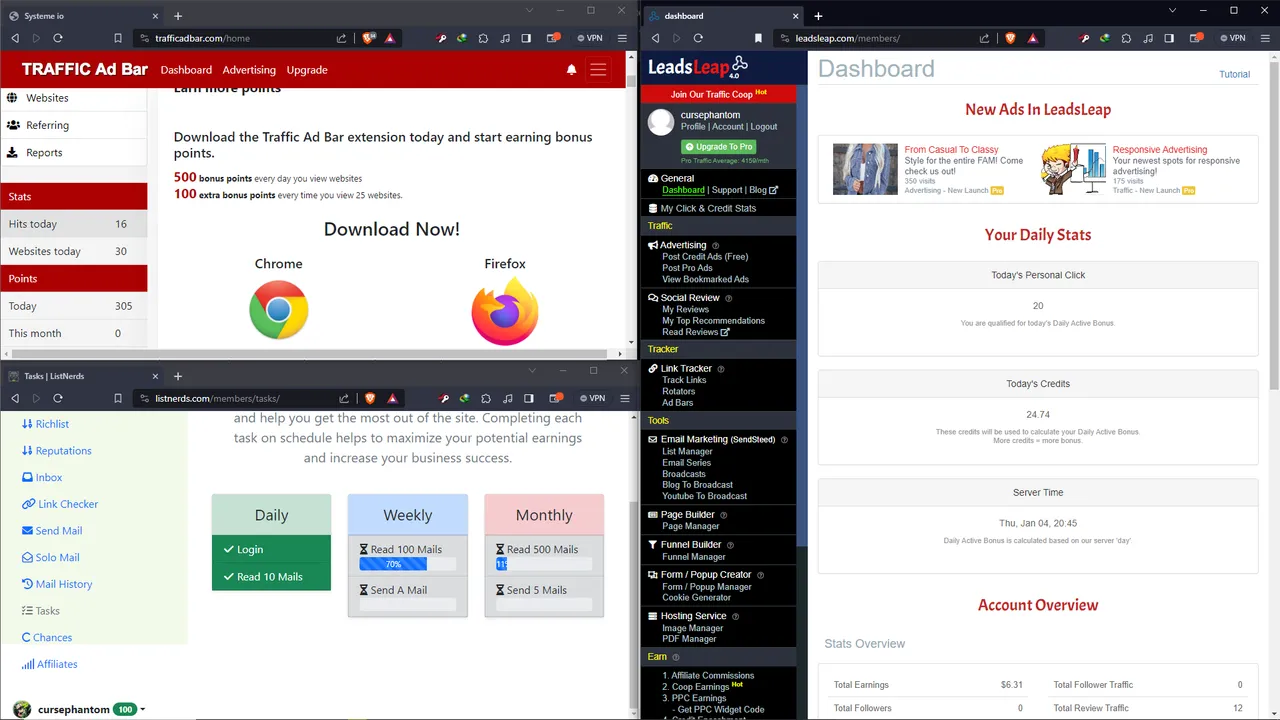Click the Read 500 Mails progress bar
This screenshot has width=1280, height=720.
544,564
